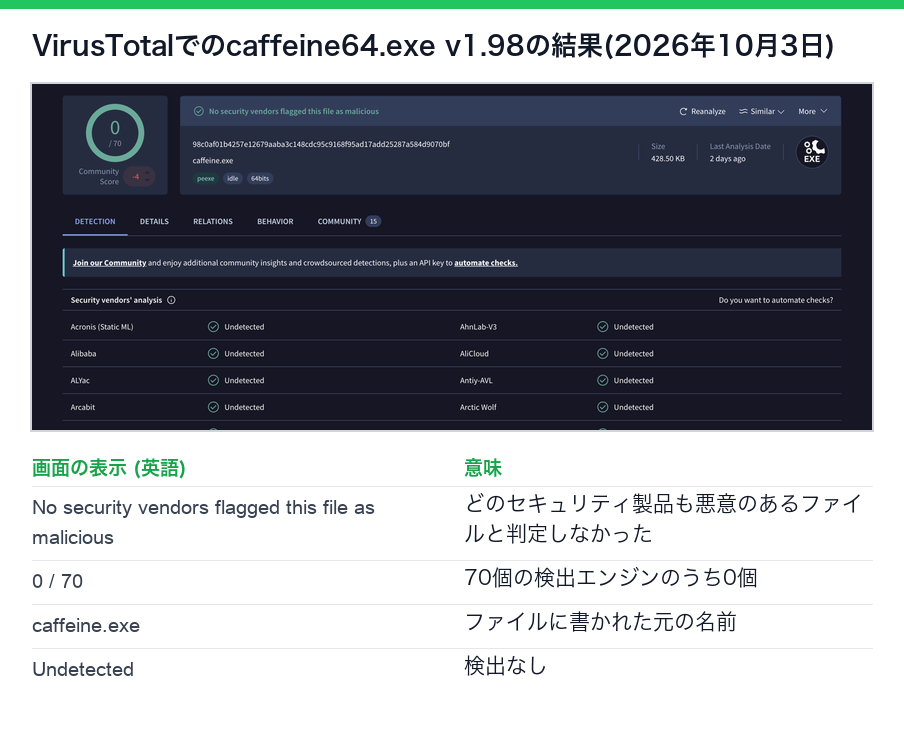Click the '2 days ago' analysis date
904x730 pixels.
[727, 159]
